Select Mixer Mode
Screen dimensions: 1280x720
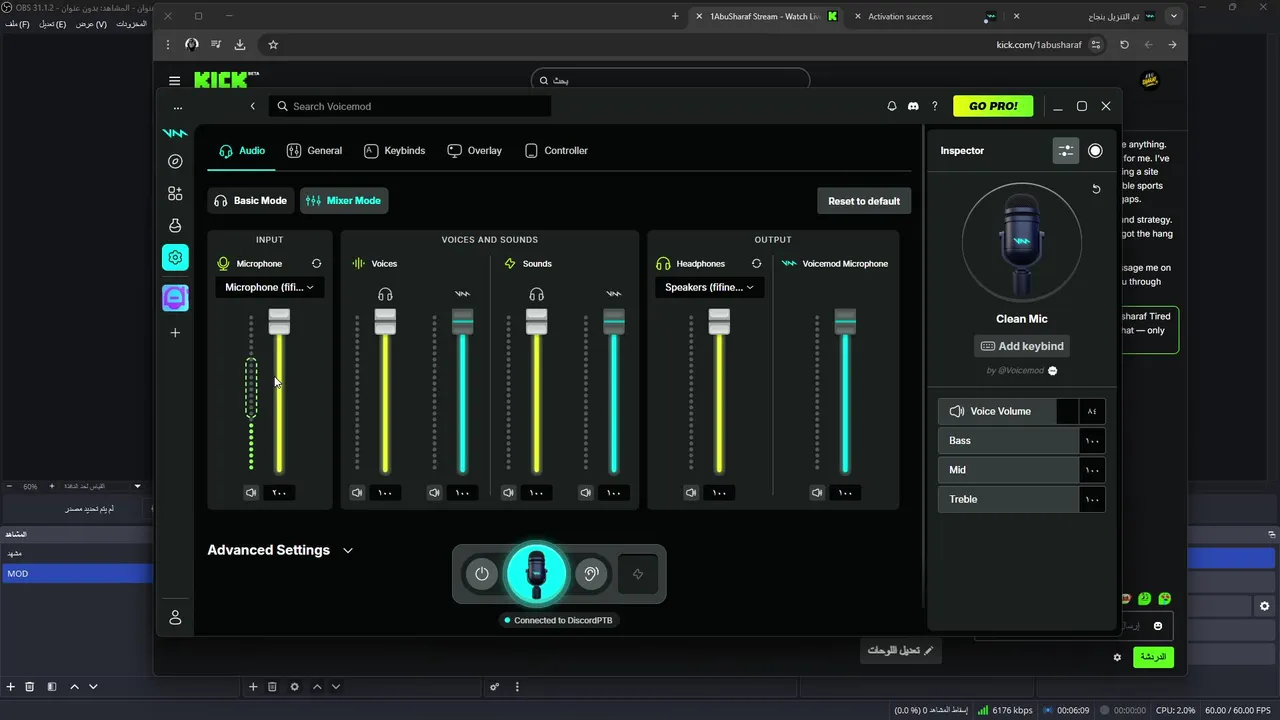(344, 201)
